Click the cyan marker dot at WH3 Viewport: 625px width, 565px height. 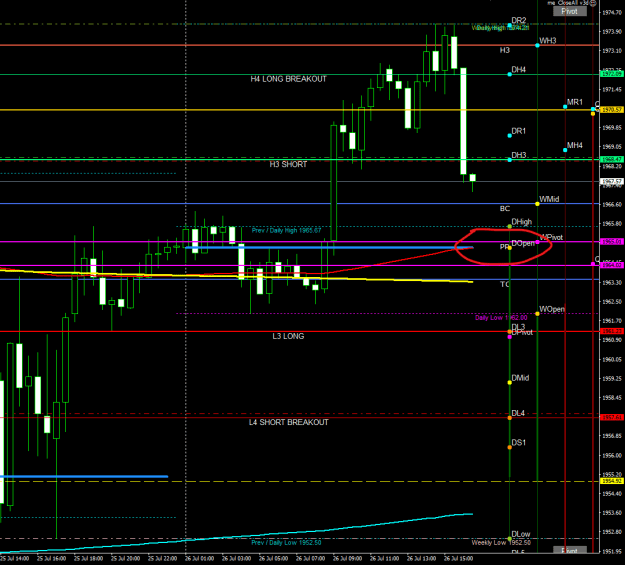(x=537, y=45)
